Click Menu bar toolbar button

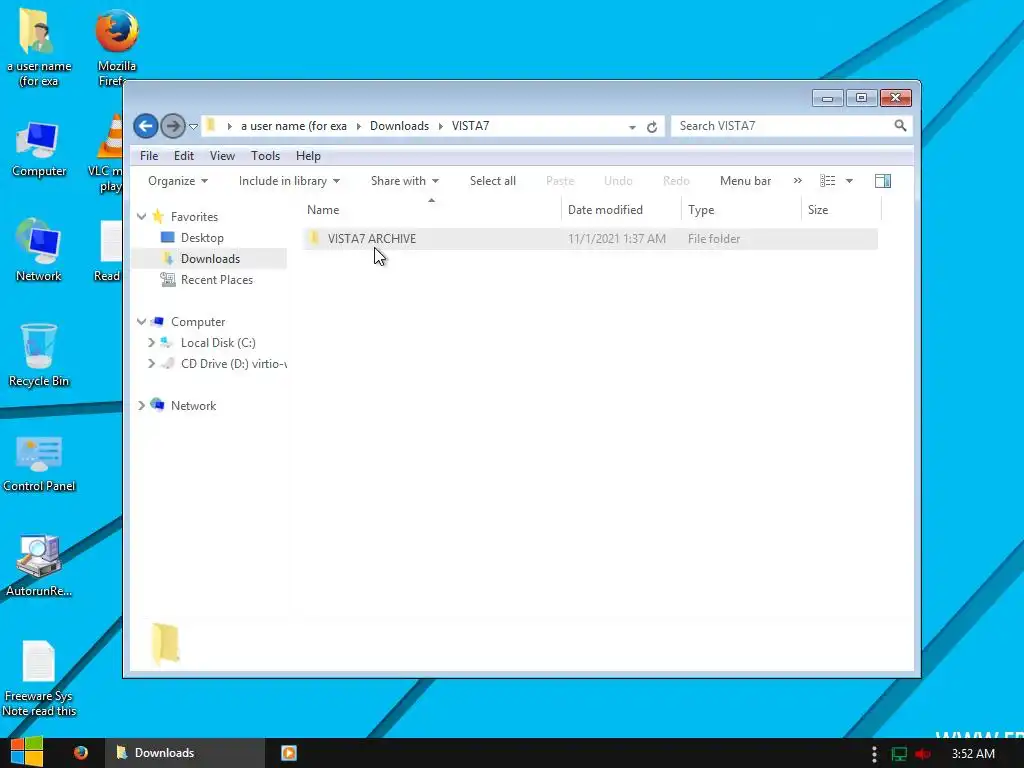tap(745, 181)
